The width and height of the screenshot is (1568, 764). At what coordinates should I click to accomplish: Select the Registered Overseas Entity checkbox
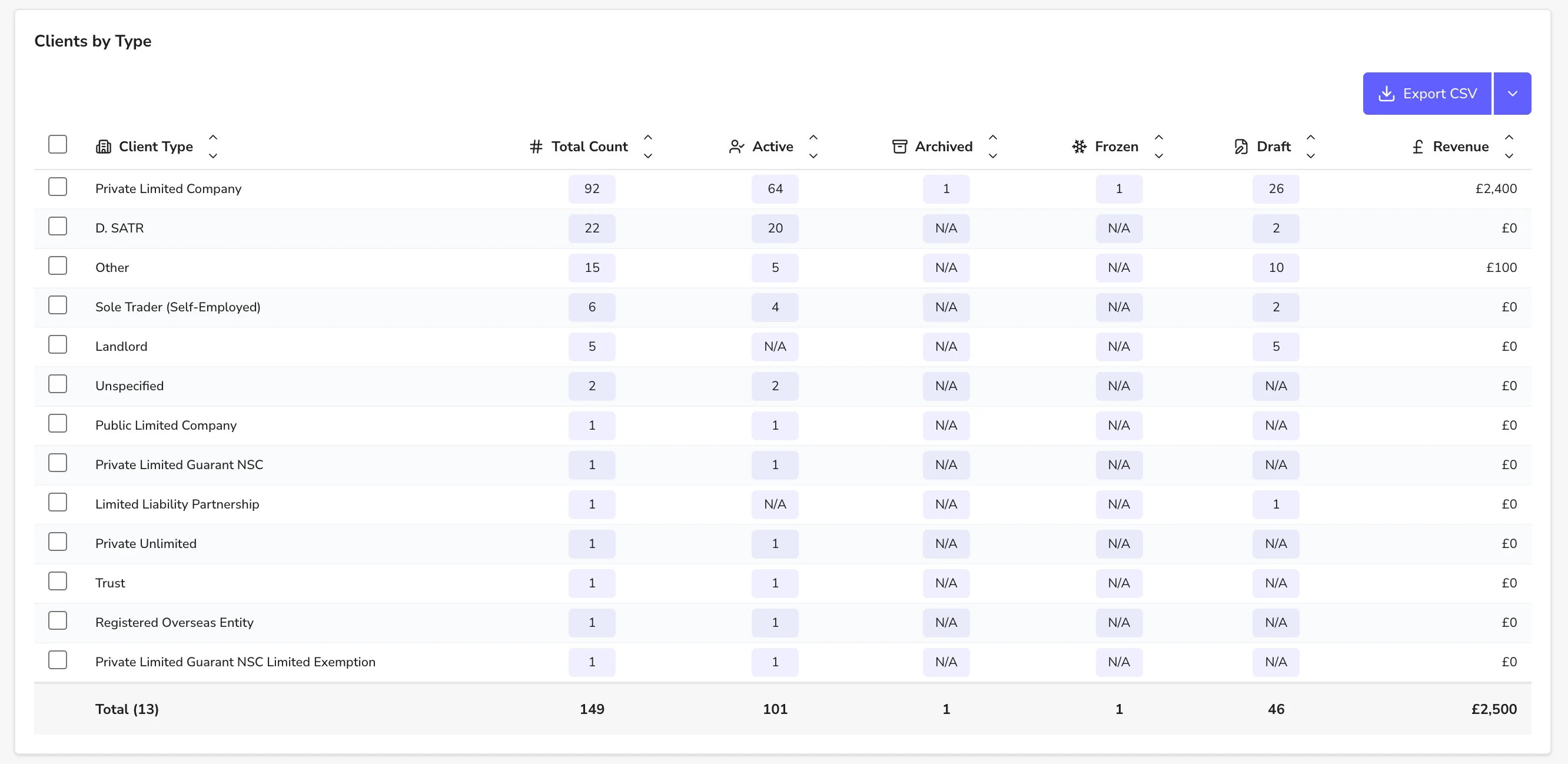coord(58,621)
